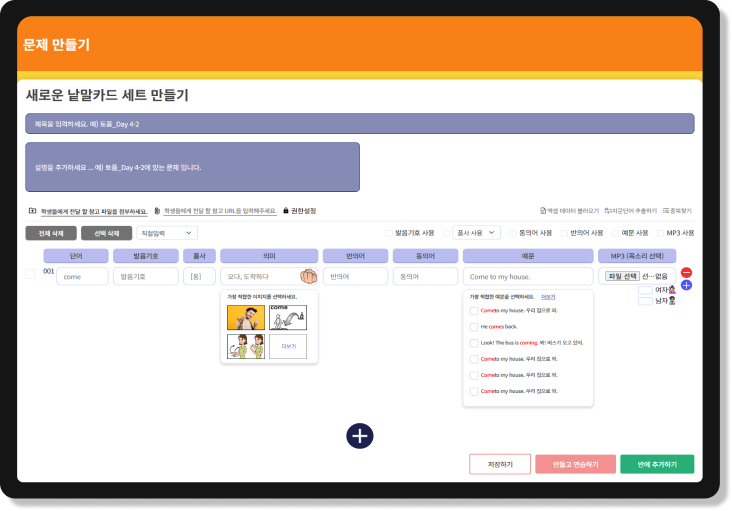
Task: Click the 반의어 input field in row 001
Action: pos(355,276)
